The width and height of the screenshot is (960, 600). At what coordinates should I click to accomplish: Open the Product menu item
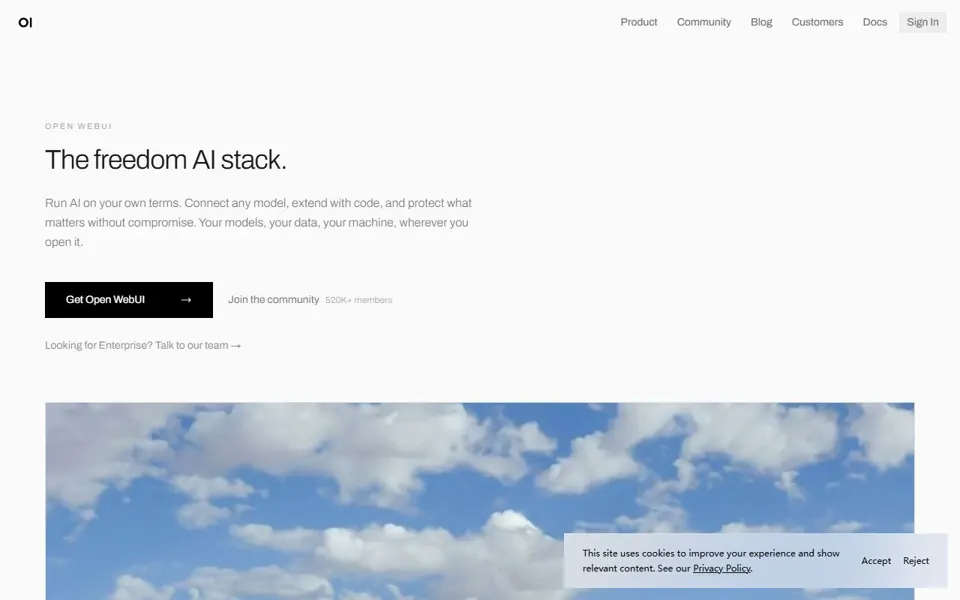click(639, 22)
